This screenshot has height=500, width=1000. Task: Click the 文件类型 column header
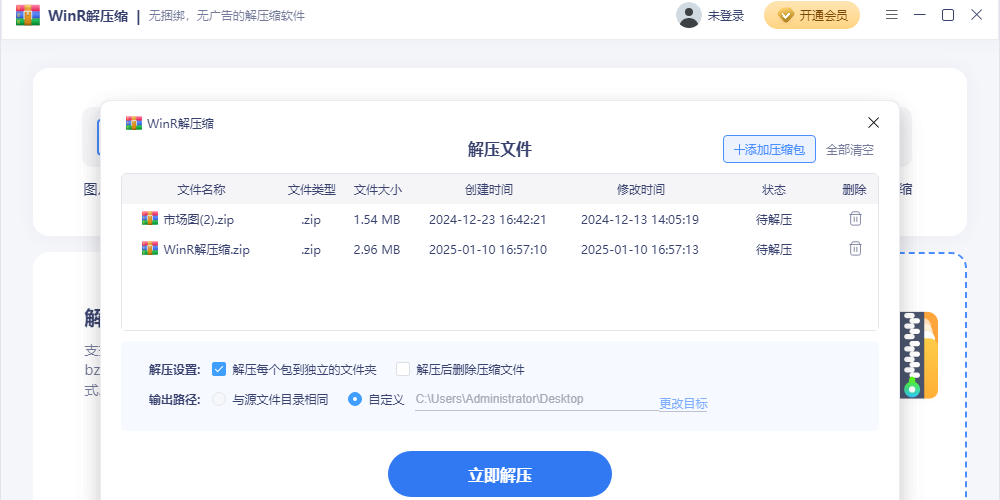(311, 189)
